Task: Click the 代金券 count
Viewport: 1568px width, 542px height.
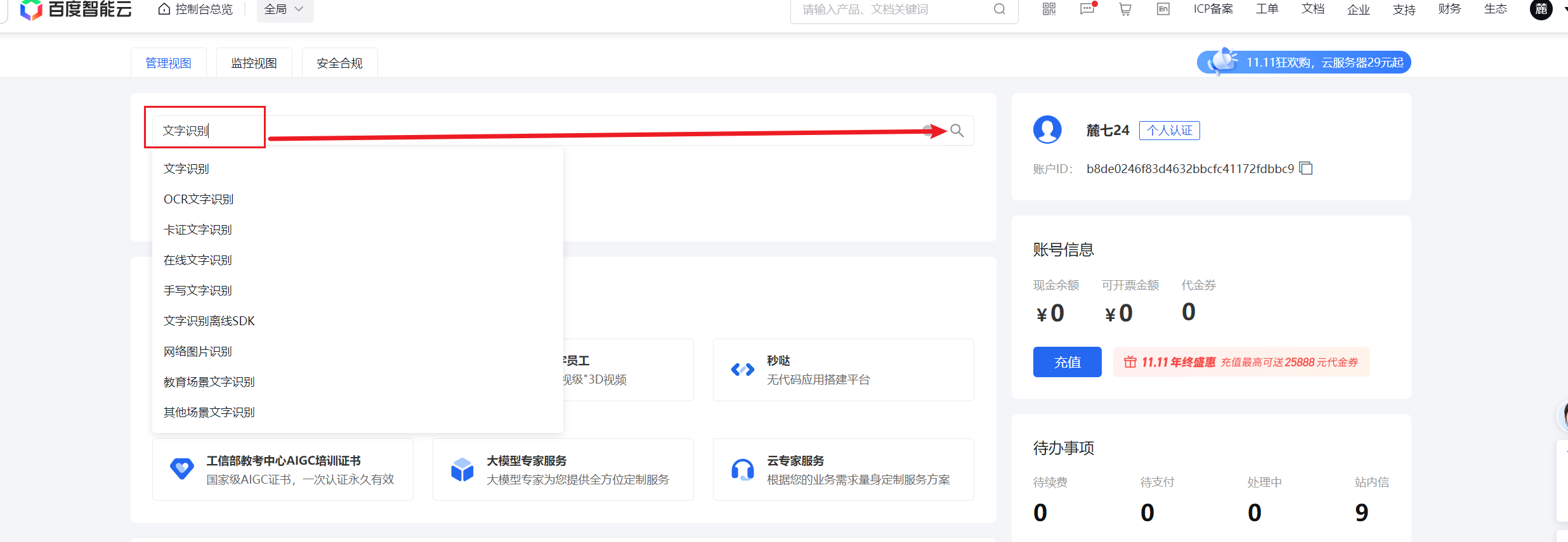Action: click(x=1189, y=312)
